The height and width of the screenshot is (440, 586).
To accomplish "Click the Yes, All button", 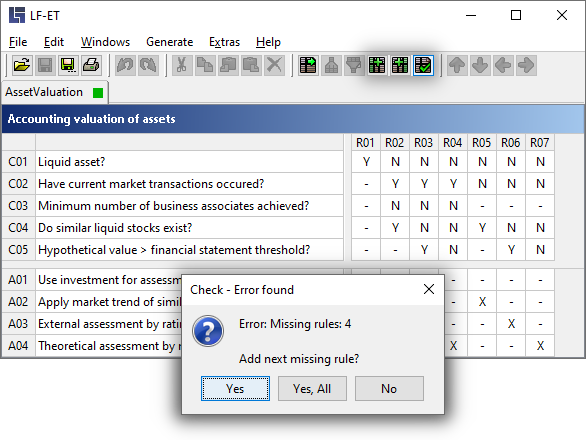I will coord(312,388).
